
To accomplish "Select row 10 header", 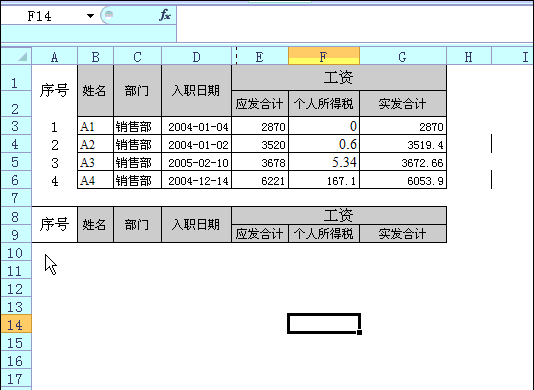I will 16,253.
